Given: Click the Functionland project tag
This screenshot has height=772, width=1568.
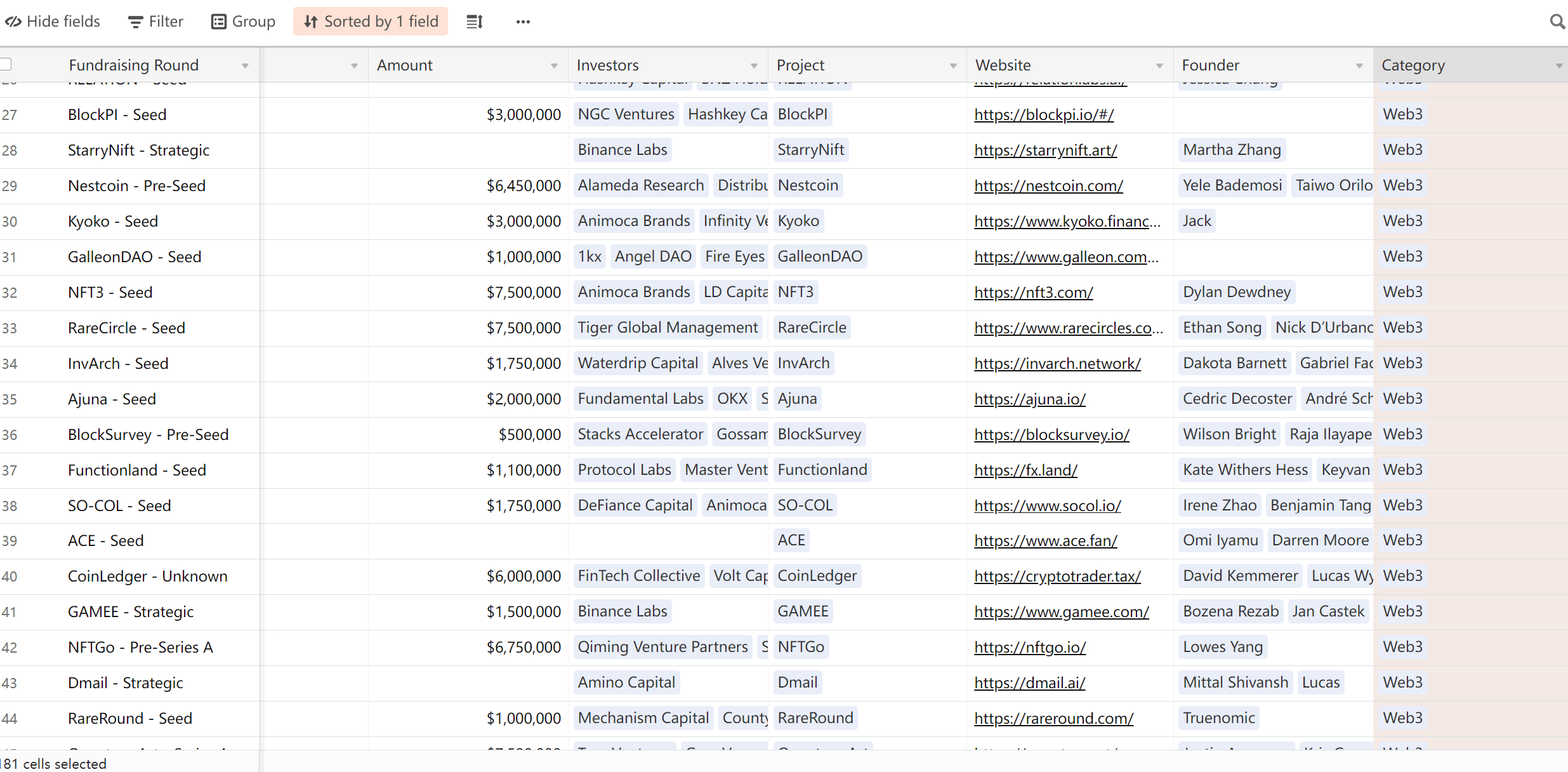Looking at the screenshot, I should coord(822,470).
